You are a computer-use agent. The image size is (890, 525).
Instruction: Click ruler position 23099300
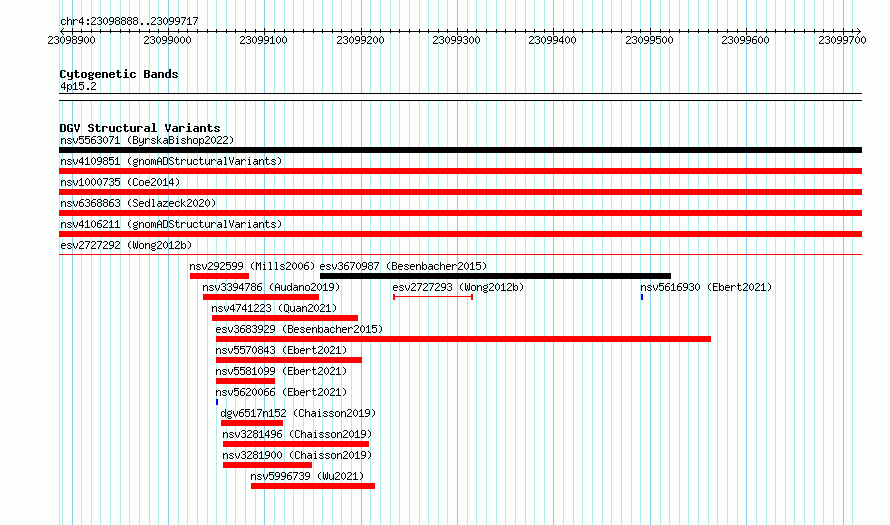[x=456, y=40]
